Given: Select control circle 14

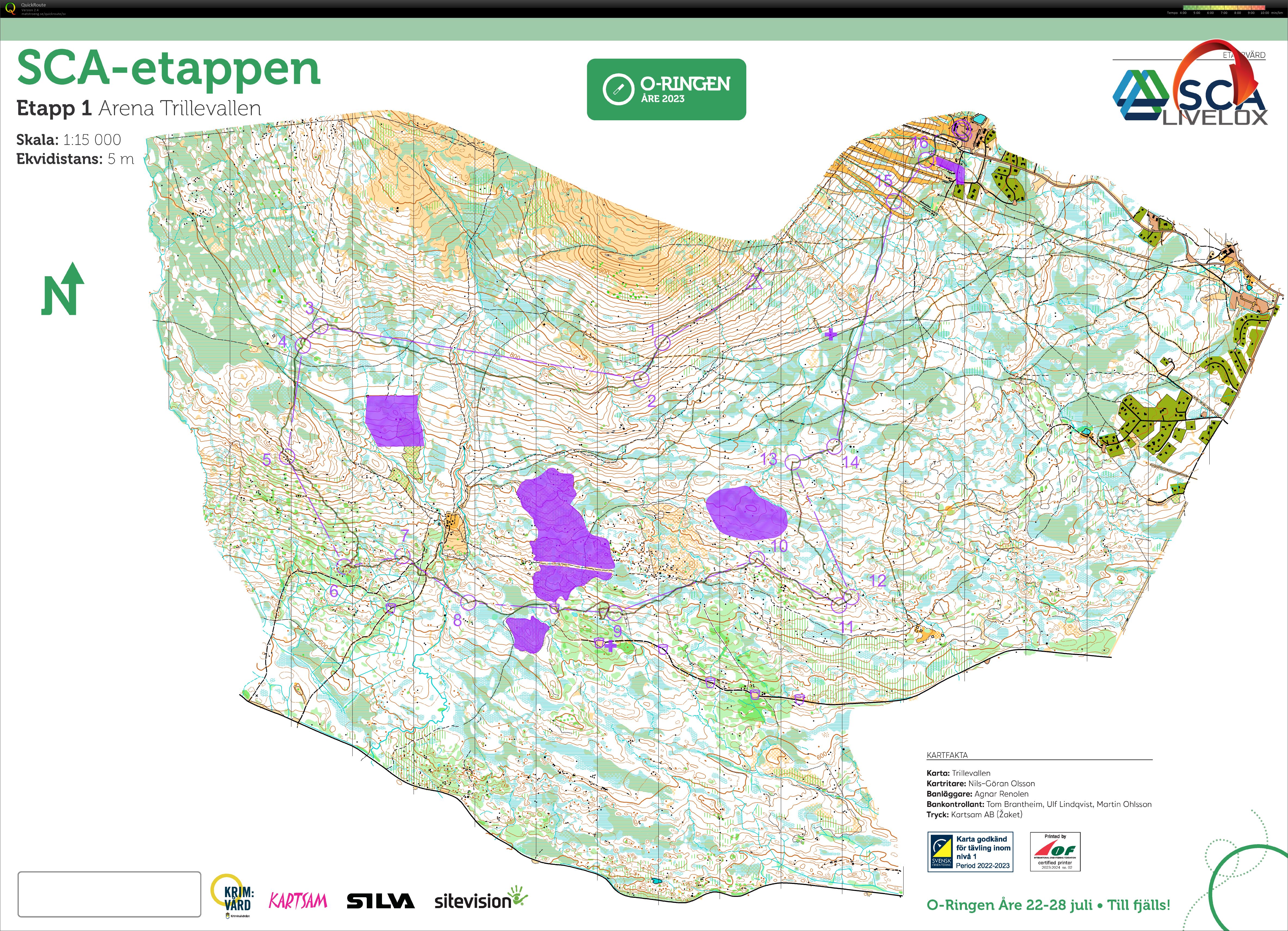Looking at the screenshot, I should pyautogui.click(x=834, y=447).
